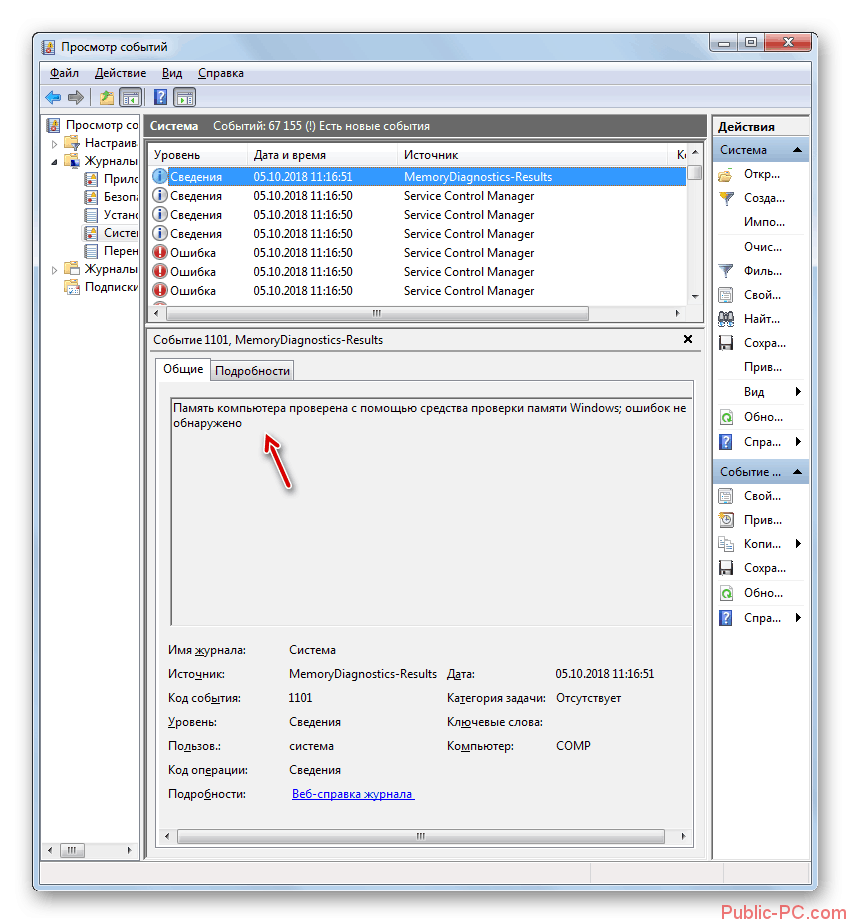Open the funnel Фильтр action in Actions pane
Viewport: 851px width, 924px height.
[x=760, y=271]
